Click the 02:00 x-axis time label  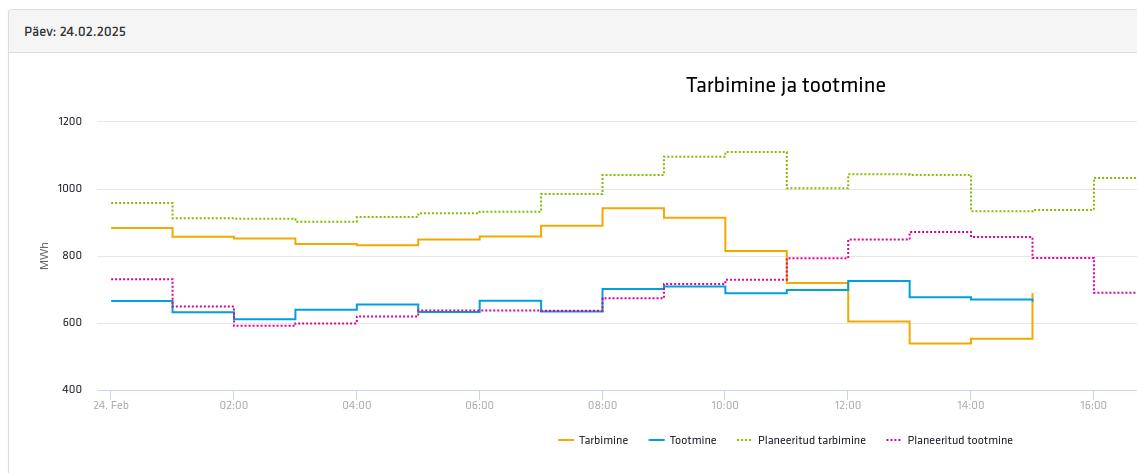click(x=233, y=405)
